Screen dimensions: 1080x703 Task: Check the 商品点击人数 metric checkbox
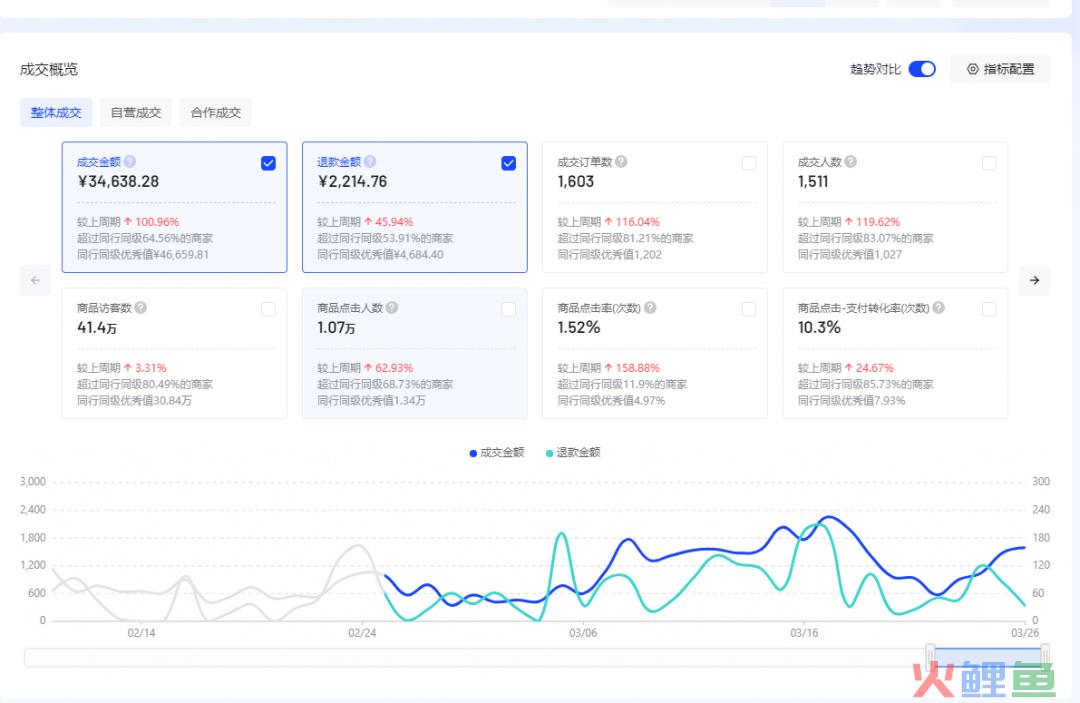click(508, 309)
